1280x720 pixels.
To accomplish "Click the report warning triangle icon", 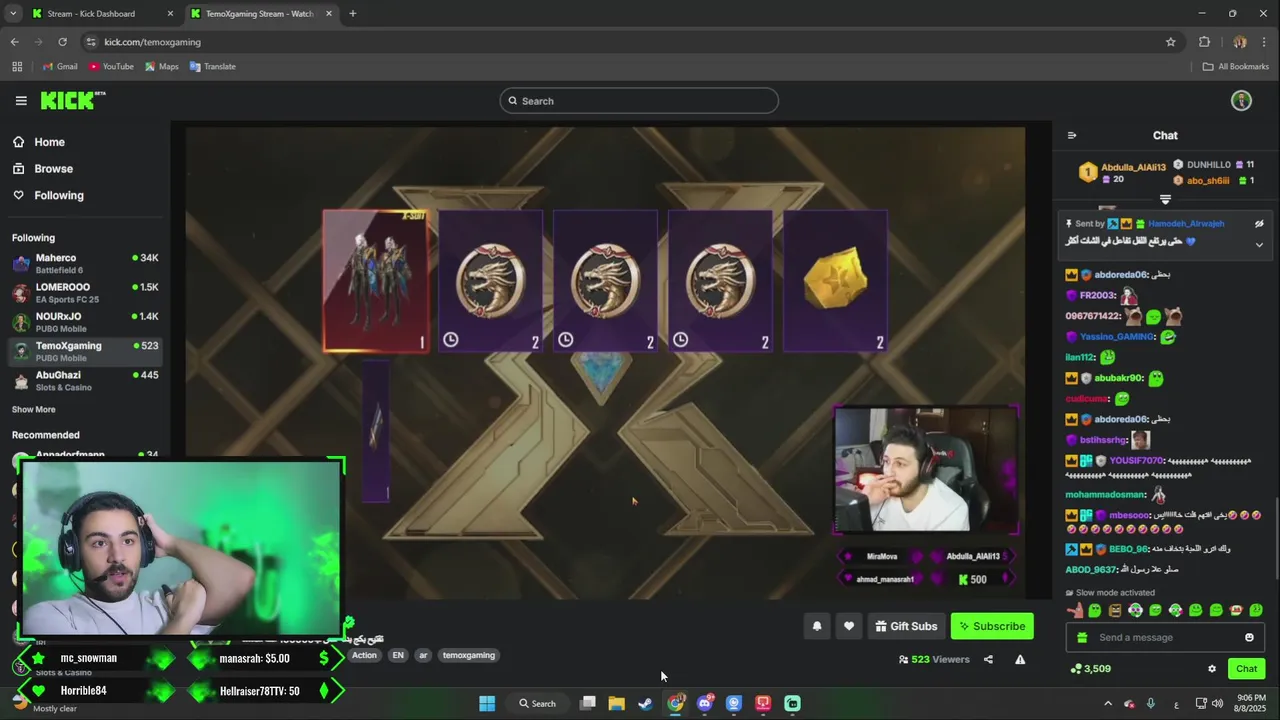I will click(x=1020, y=659).
